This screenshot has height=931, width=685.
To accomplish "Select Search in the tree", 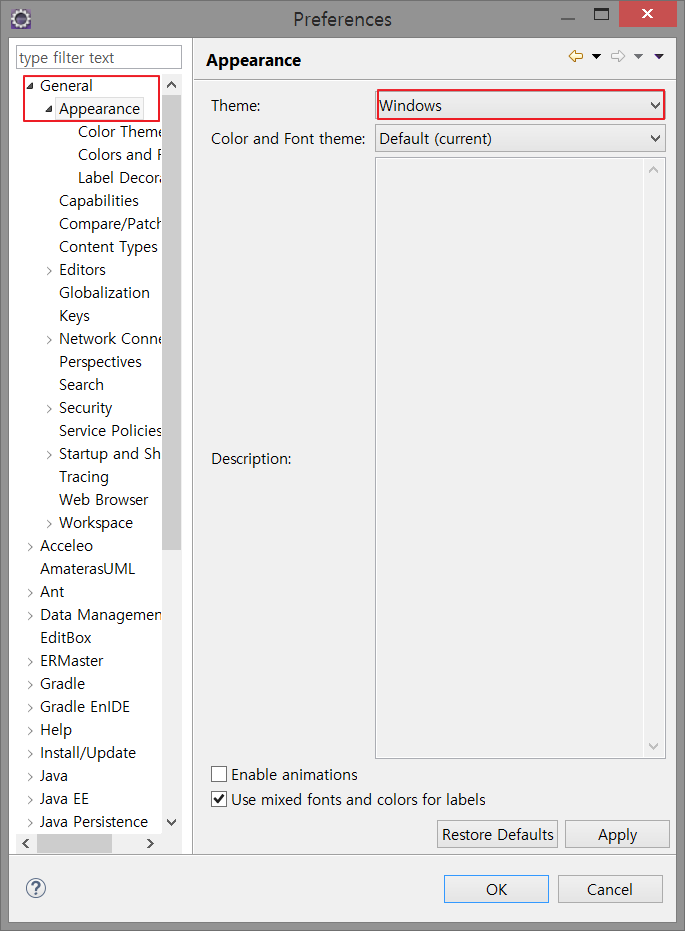I will 81,385.
